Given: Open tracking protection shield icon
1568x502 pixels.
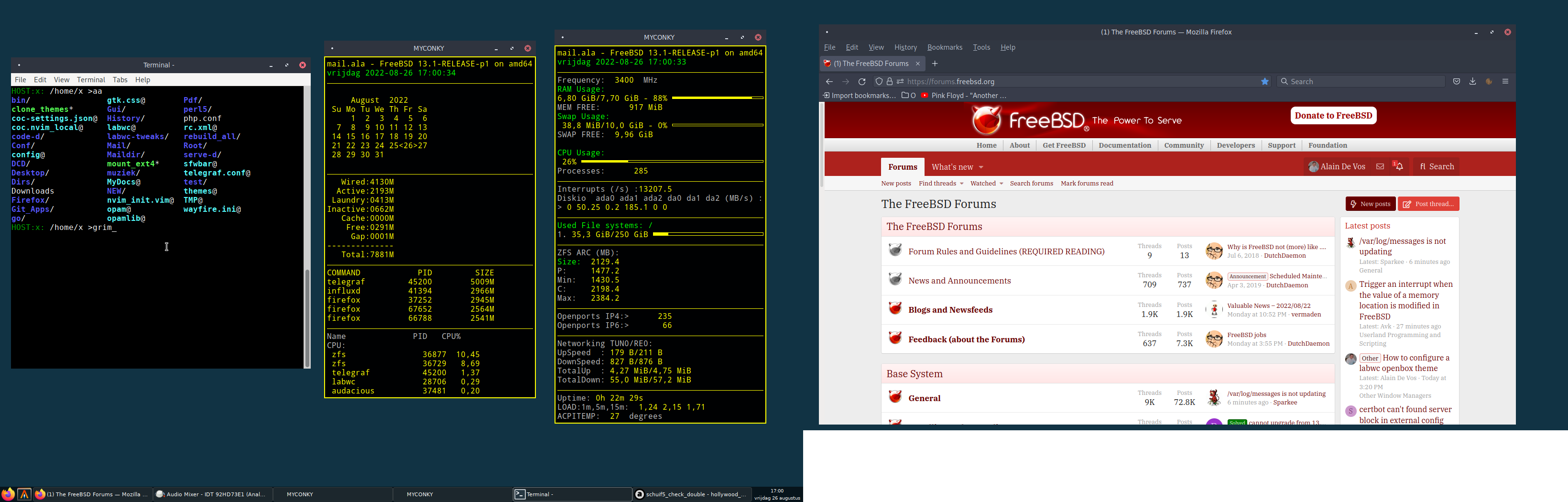Looking at the screenshot, I should coord(879,82).
